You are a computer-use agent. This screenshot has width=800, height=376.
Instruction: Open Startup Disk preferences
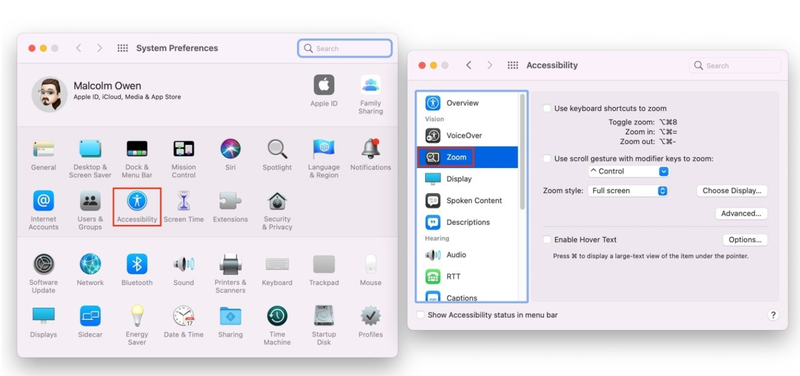pos(323,316)
